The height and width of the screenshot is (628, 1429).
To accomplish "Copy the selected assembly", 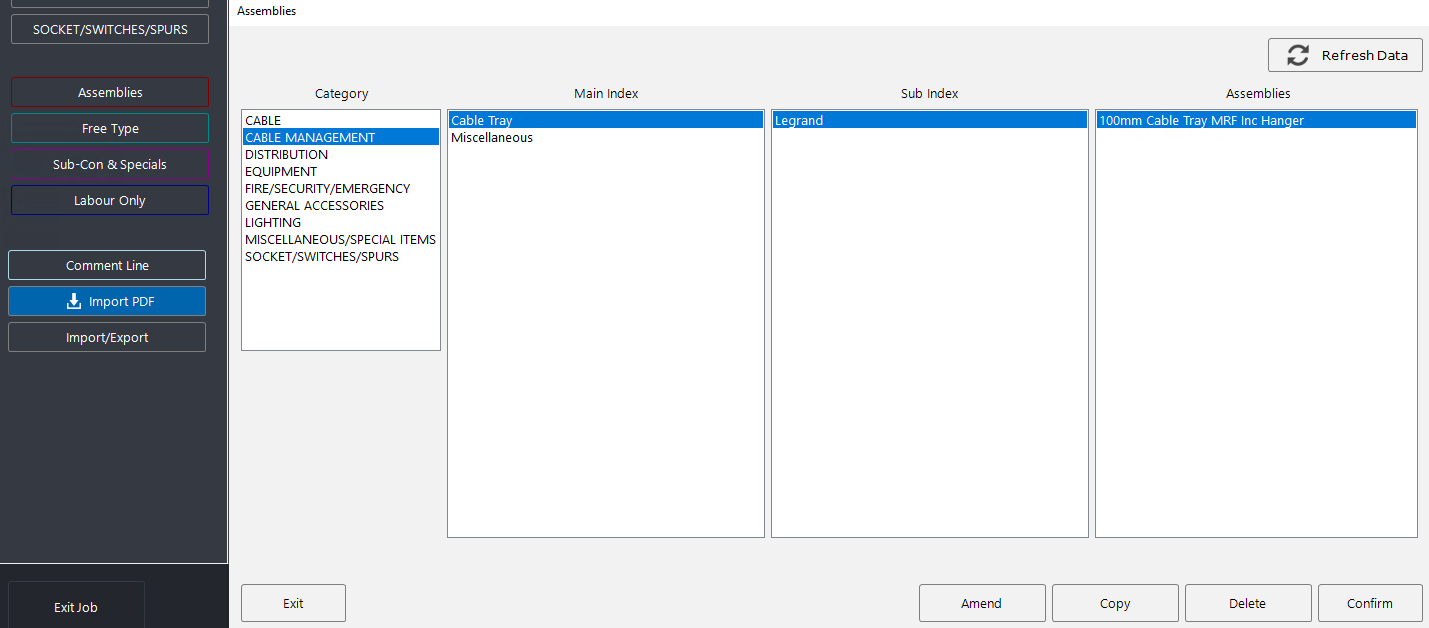I will 1115,603.
